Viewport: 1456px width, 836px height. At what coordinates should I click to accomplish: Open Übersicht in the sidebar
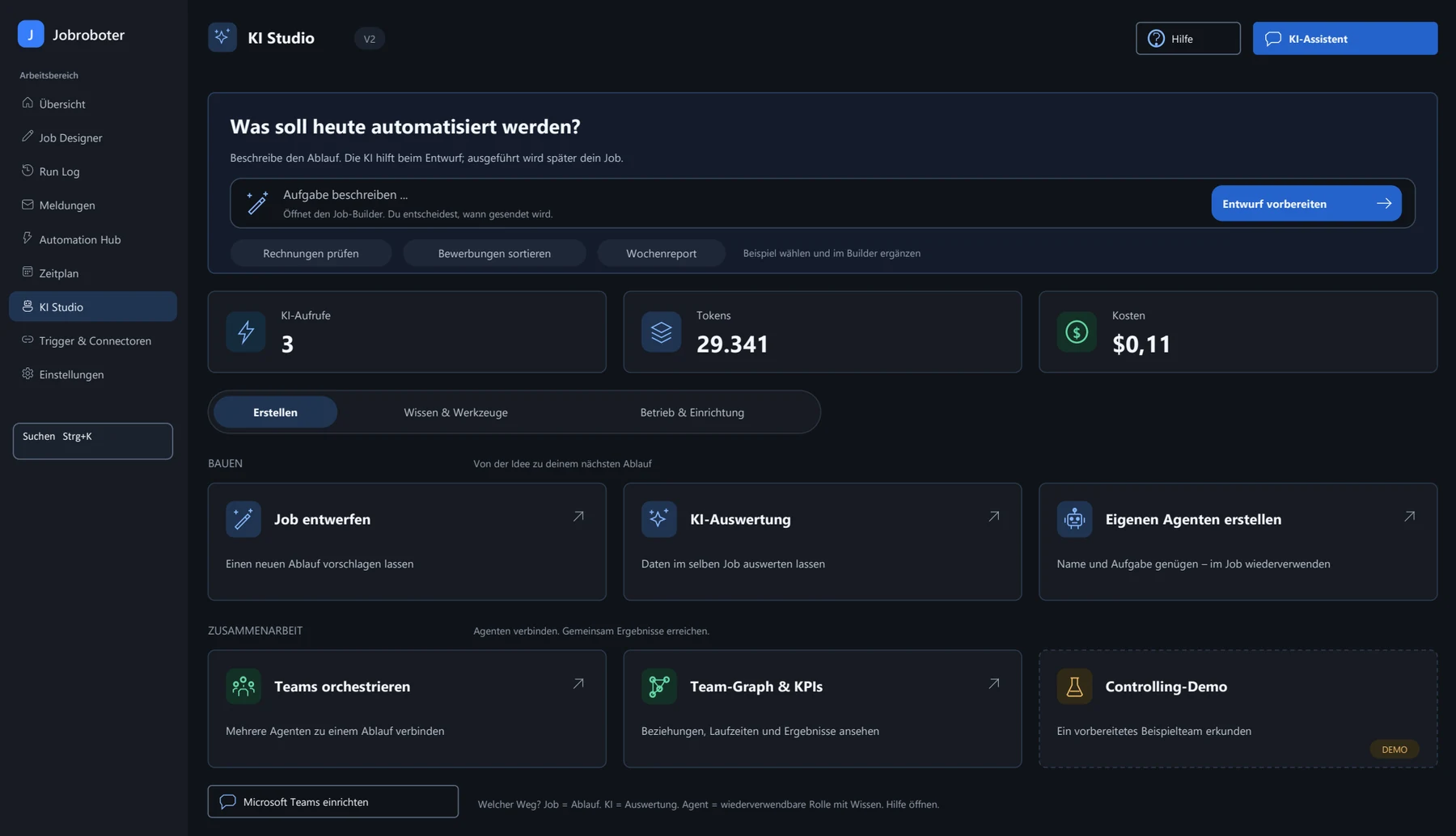93,103
